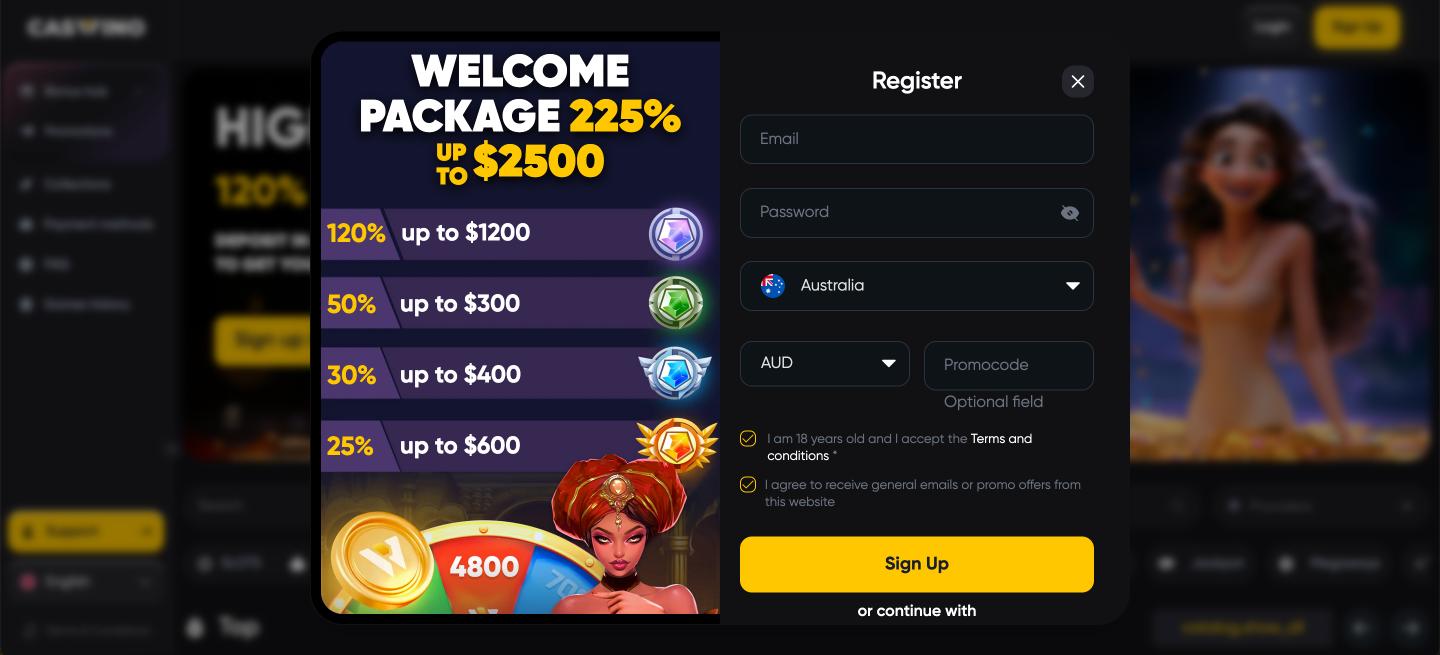Toggle password visibility eye icon
Viewport: 1440px width, 655px height.
(1069, 213)
